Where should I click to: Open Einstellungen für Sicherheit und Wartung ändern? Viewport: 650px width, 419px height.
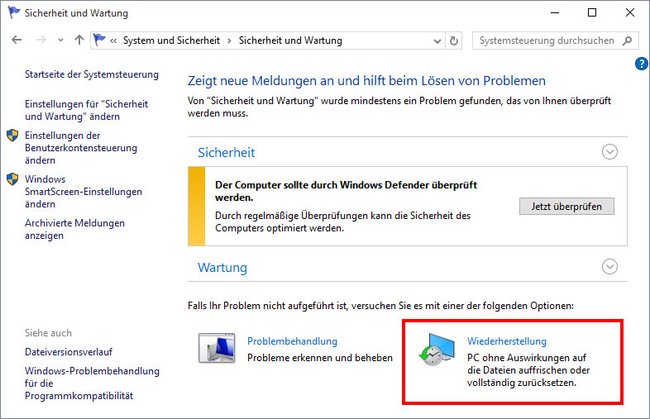click(x=86, y=110)
